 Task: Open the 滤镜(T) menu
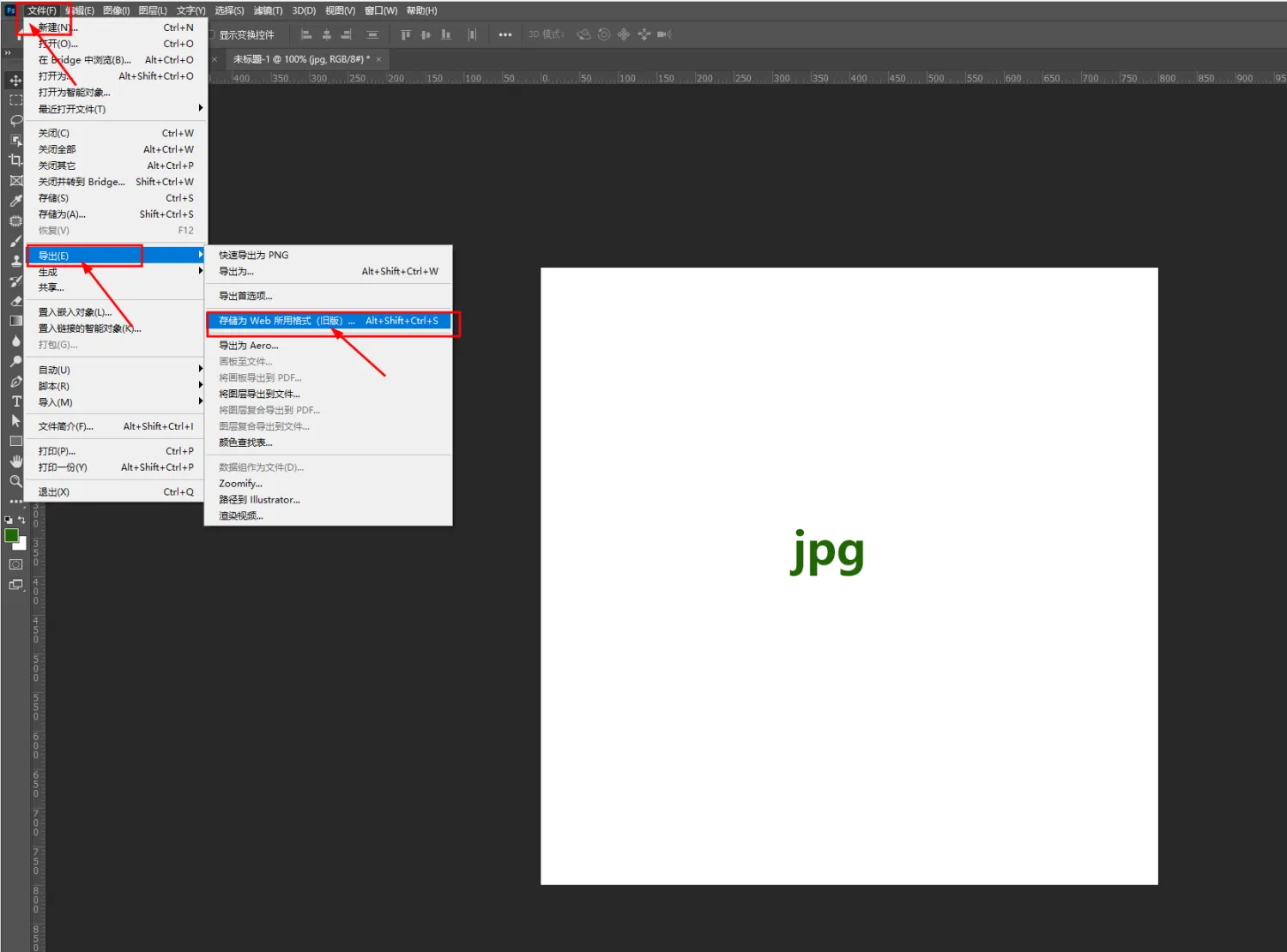coord(268,10)
